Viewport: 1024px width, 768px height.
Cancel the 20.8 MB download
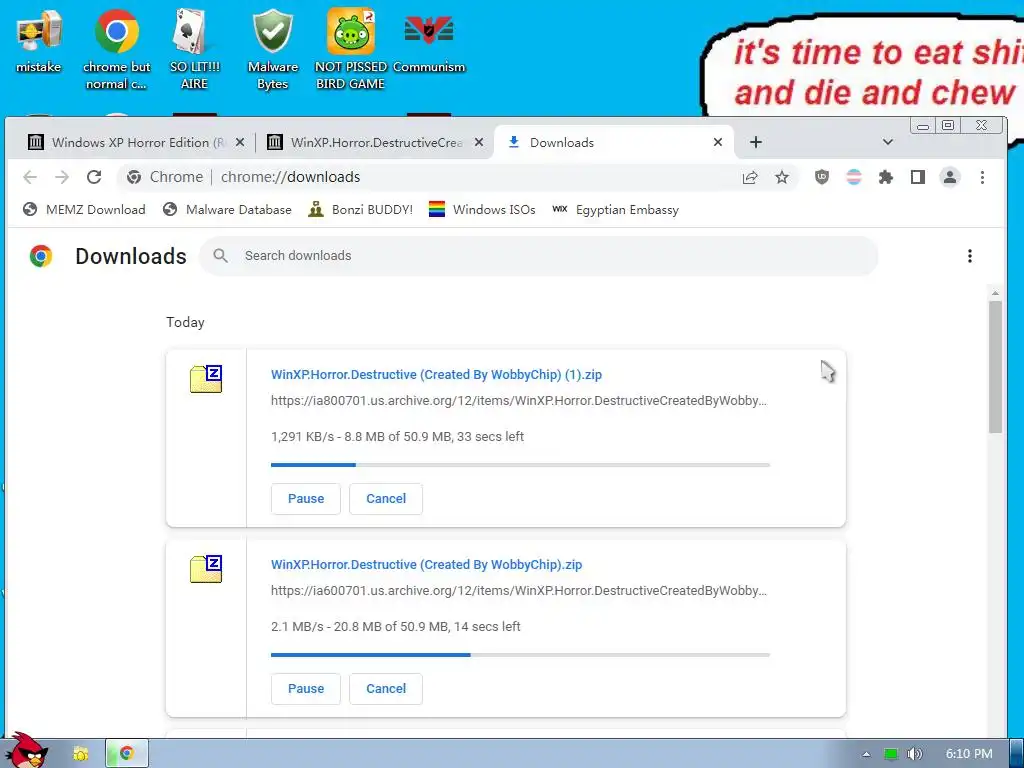coord(386,689)
